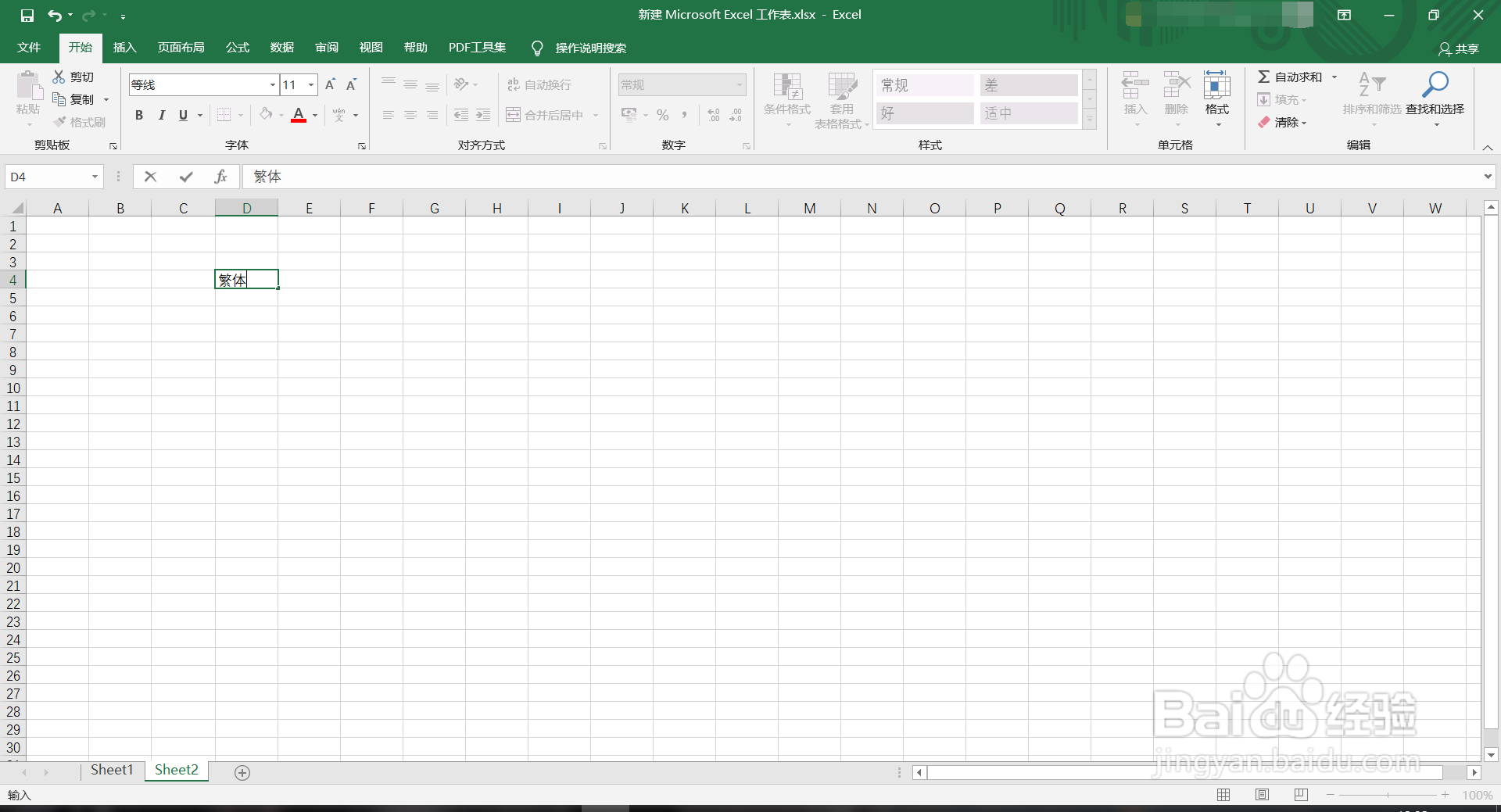The image size is (1501, 812).
Task: Open 自动求和 dropdown arrow
Action: click(x=1334, y=77)
